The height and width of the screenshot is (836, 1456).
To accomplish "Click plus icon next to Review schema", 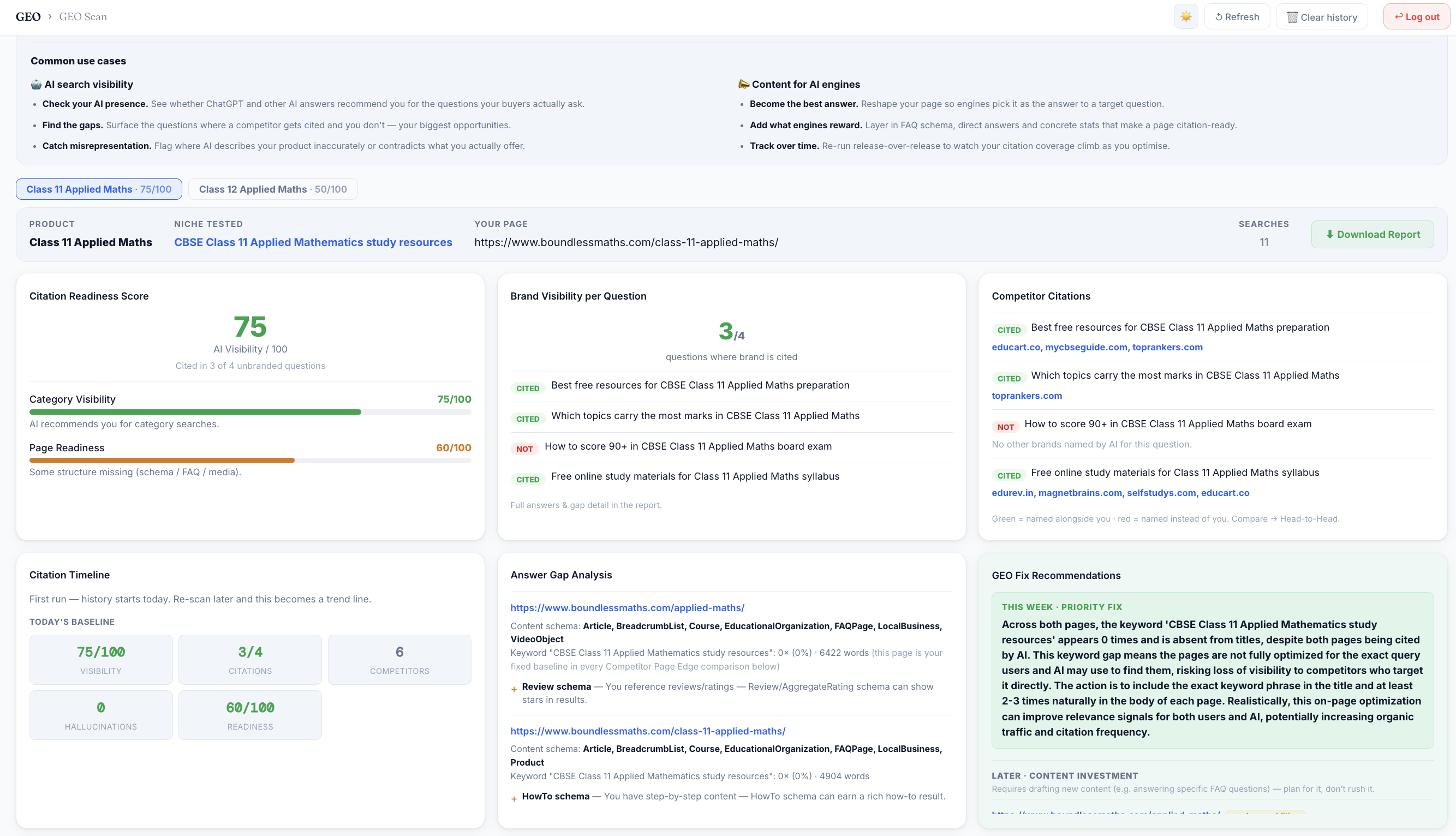I will (514, 689).
